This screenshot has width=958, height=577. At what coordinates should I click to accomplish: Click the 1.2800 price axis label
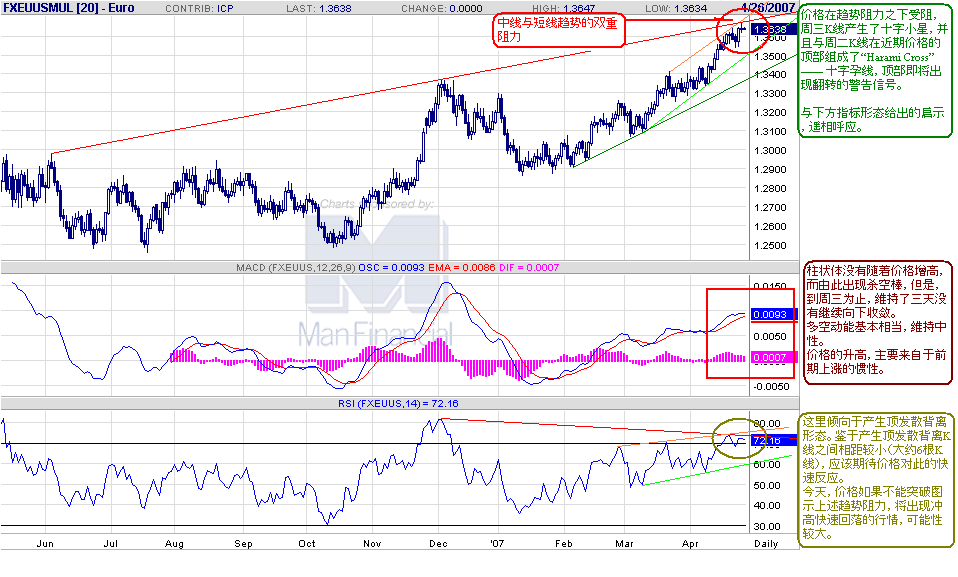[x=770, y=188]
